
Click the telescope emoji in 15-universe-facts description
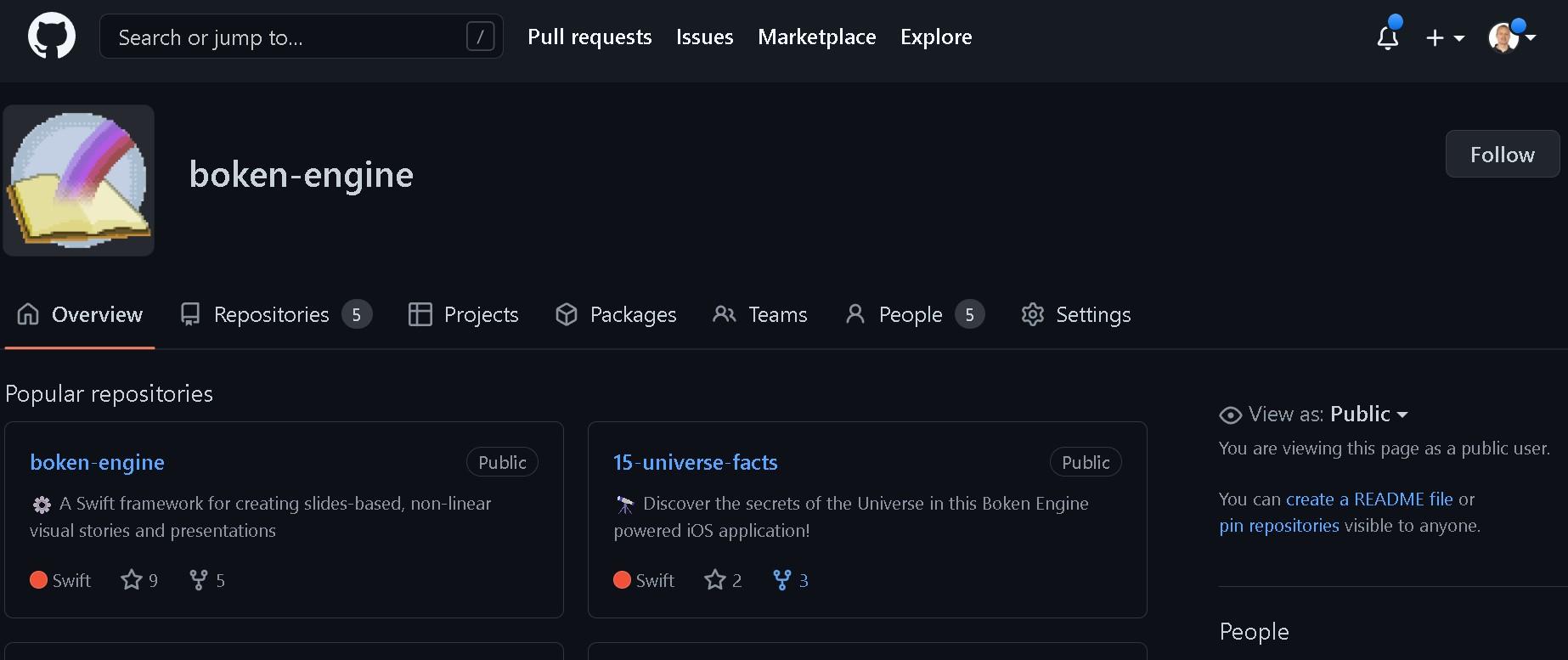624,505
